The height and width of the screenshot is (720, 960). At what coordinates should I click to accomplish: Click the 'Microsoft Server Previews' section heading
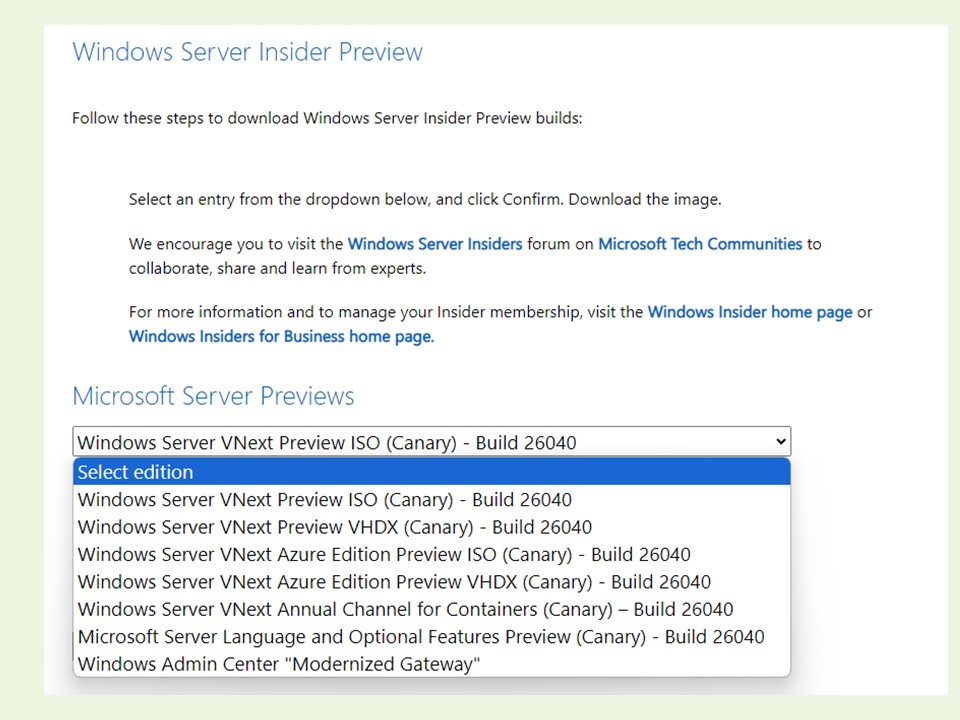213,396
